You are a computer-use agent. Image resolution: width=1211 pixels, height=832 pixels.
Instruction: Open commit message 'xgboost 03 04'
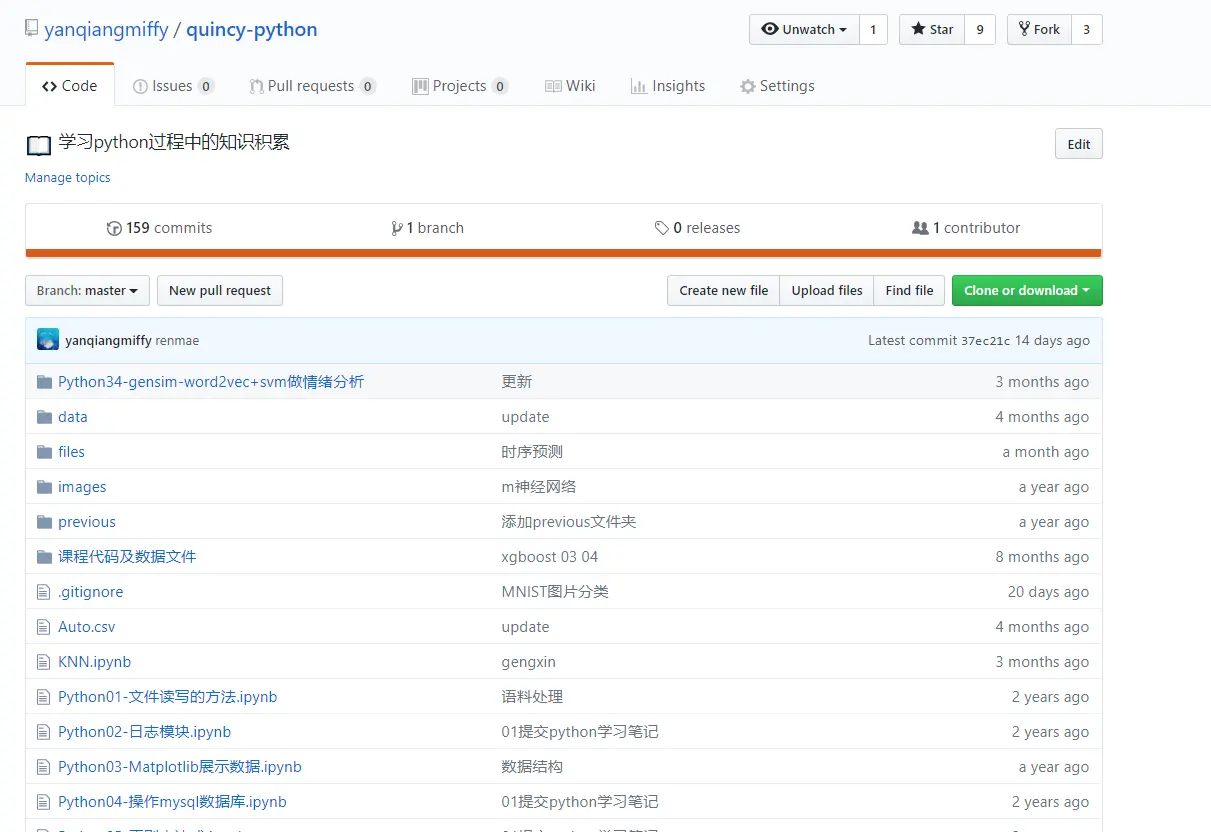click(x=550, y=557)
